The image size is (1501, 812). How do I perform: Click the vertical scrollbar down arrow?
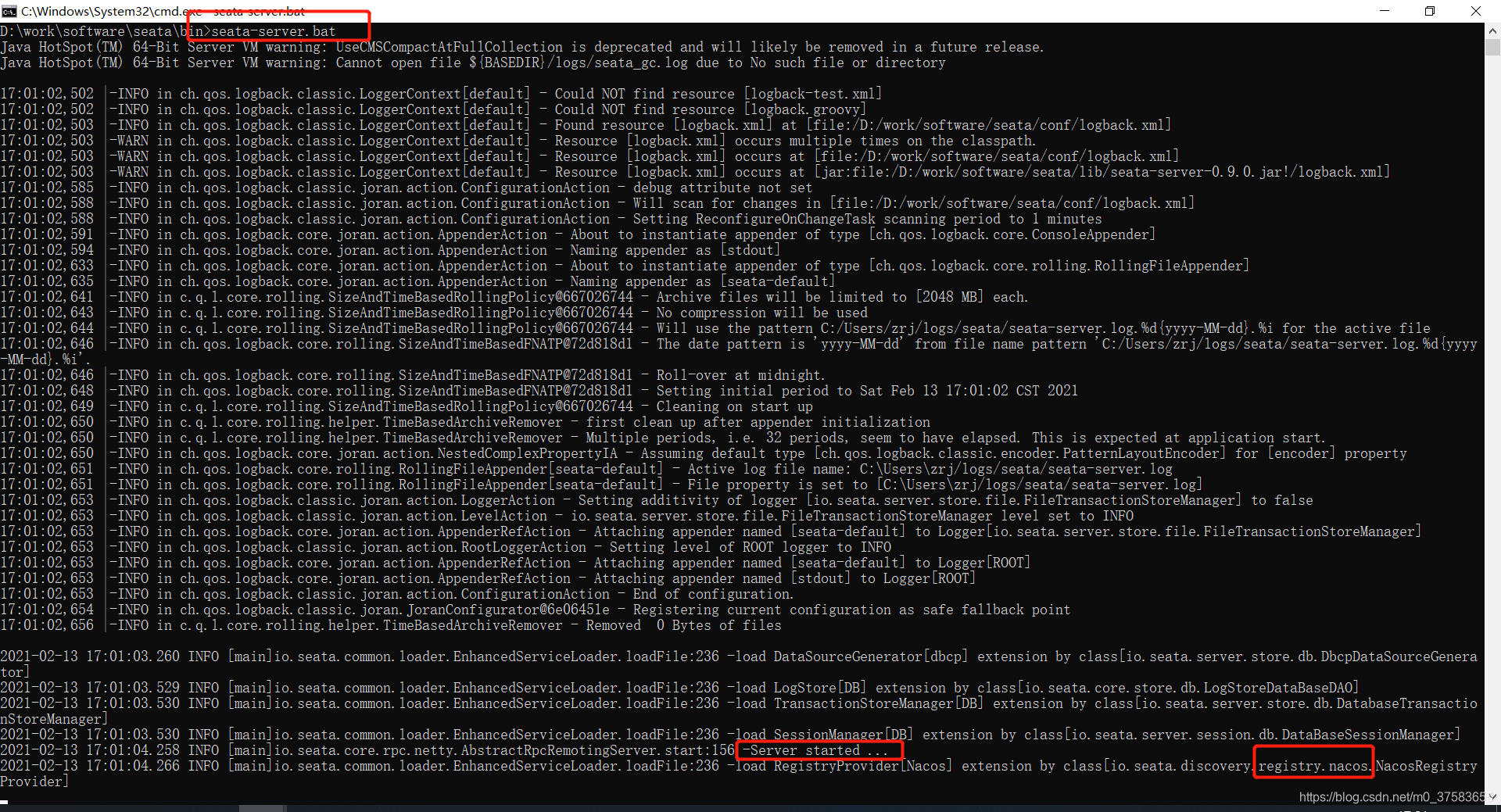pos(1492,797)
